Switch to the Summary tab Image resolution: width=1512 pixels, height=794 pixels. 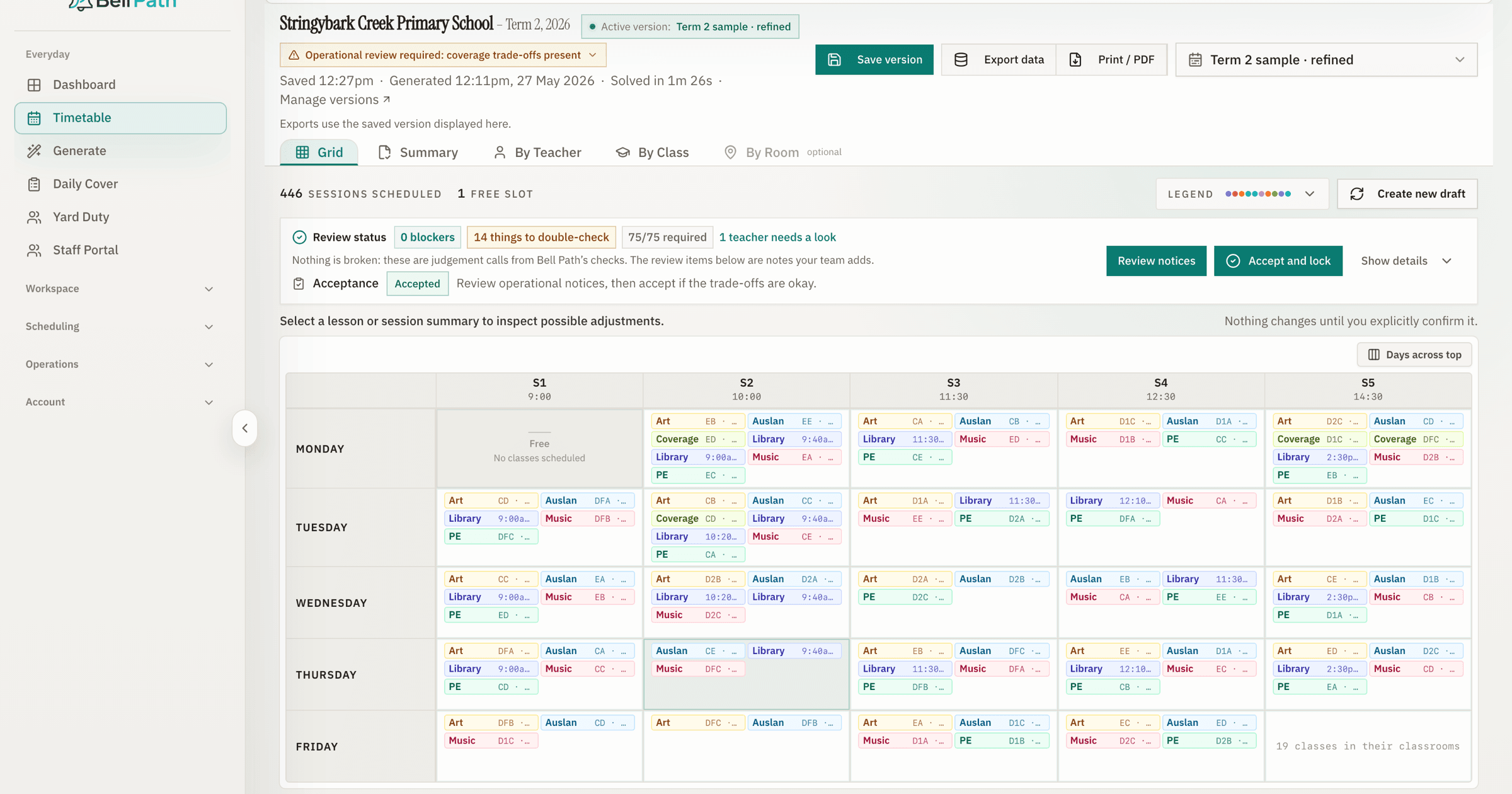coord(418,152)
